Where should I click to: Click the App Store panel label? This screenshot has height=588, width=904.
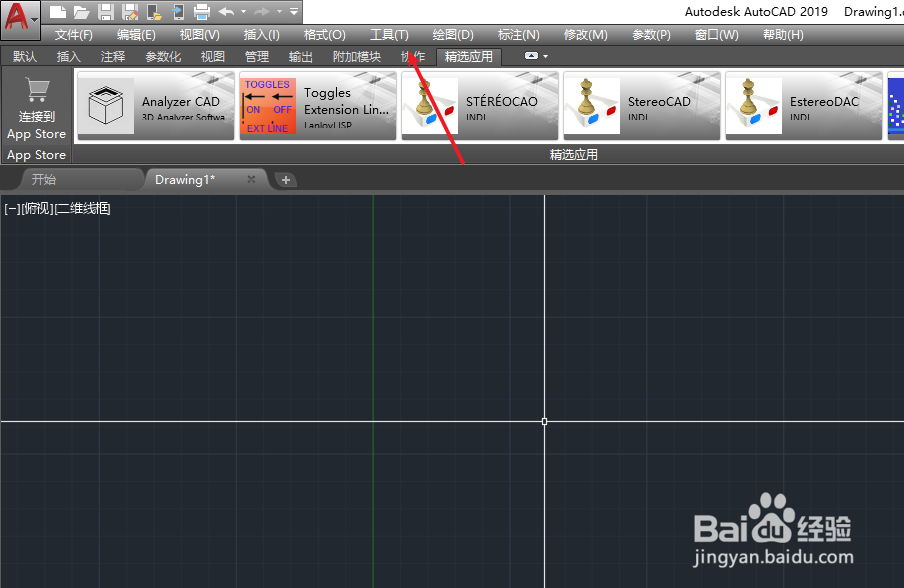[36, 155]
